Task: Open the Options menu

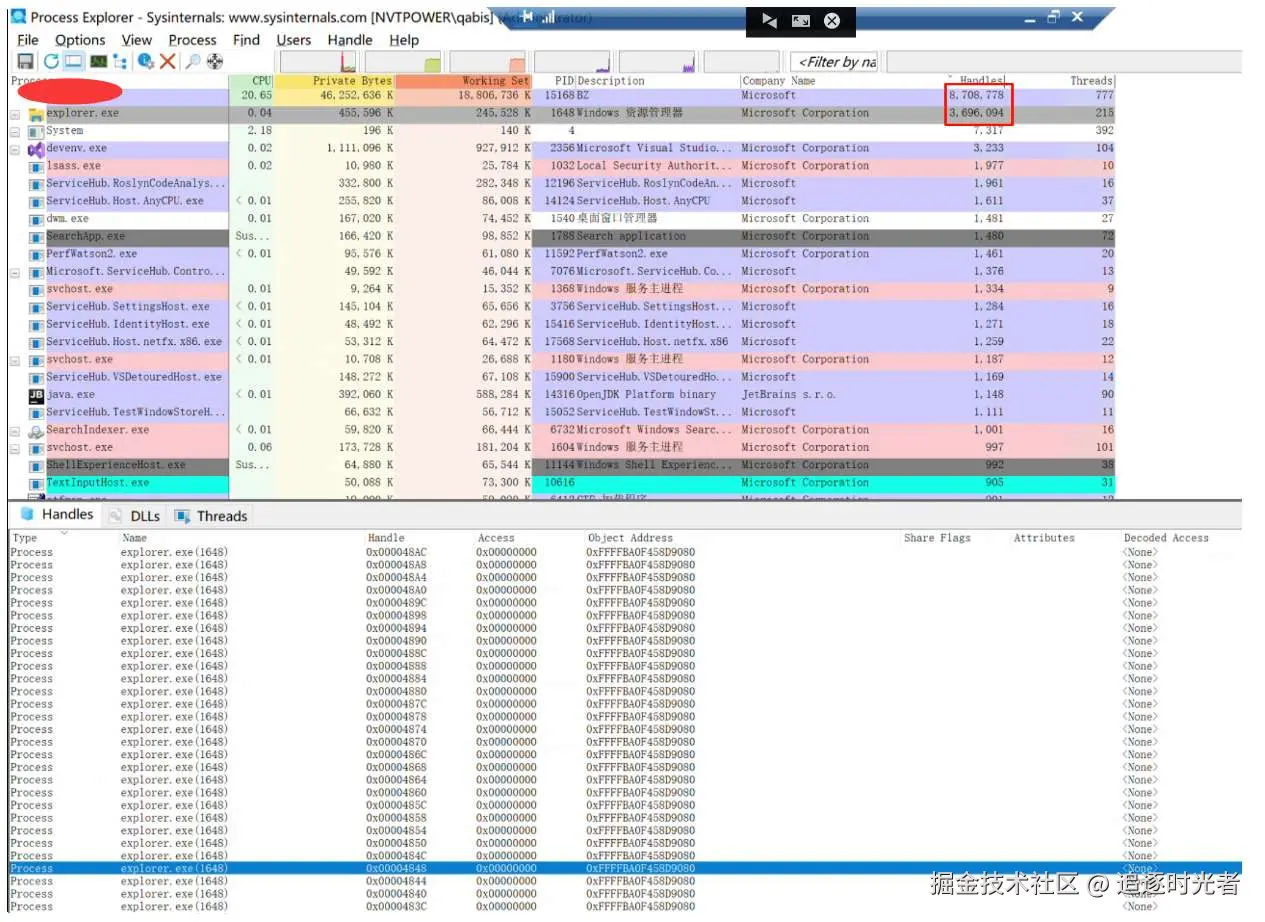Action: (80, 40)
